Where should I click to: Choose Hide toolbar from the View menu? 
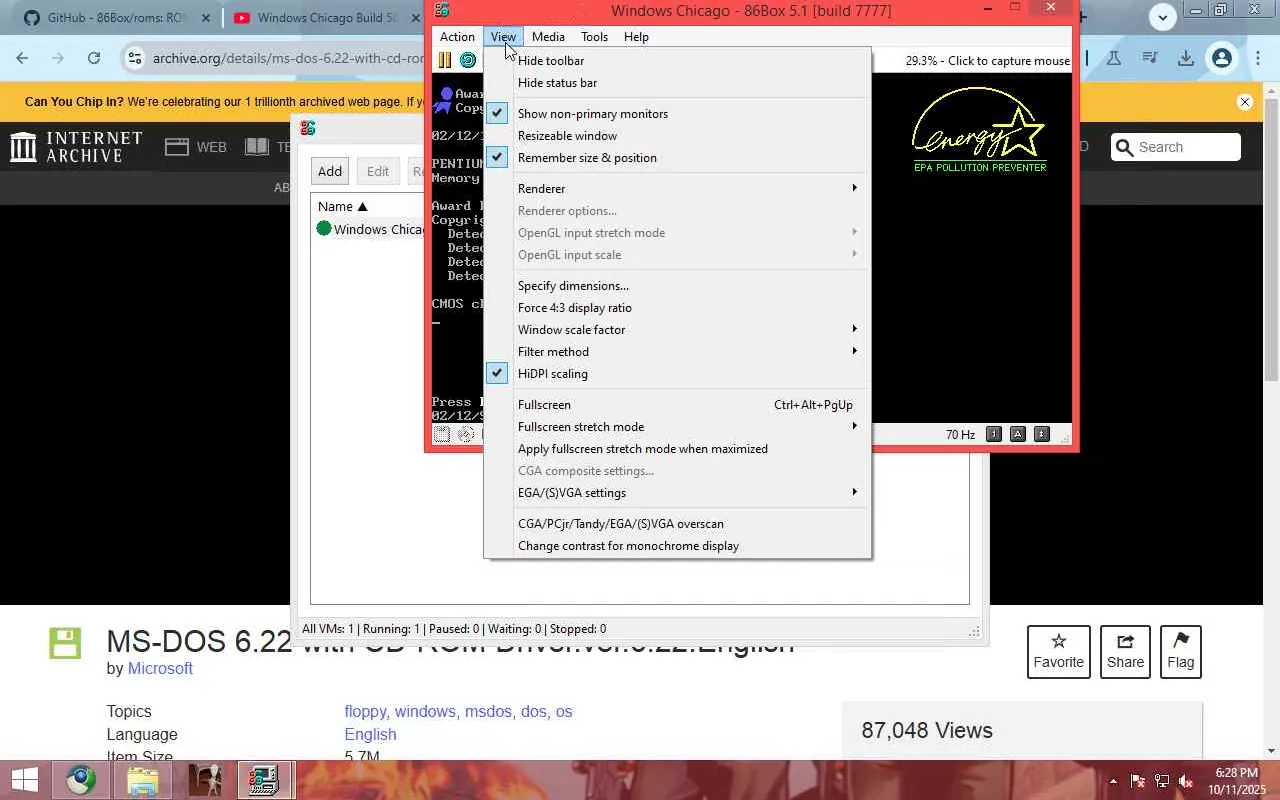(678, 61)
